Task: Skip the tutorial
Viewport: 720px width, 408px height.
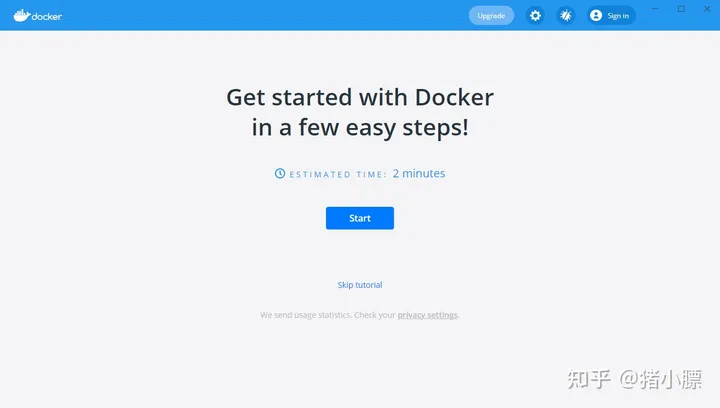Action: (x=360, y=285)
